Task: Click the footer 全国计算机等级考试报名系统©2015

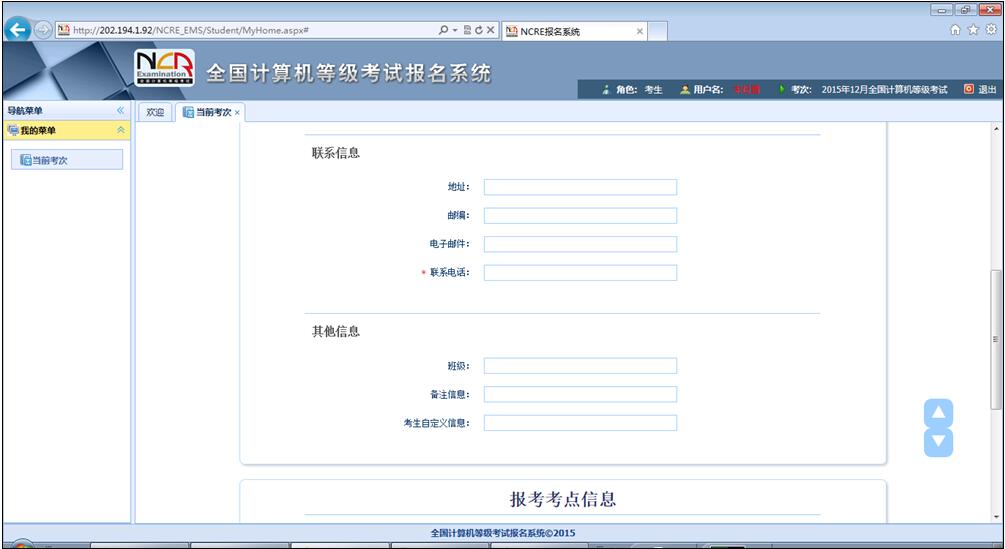Action: point(503,533)
